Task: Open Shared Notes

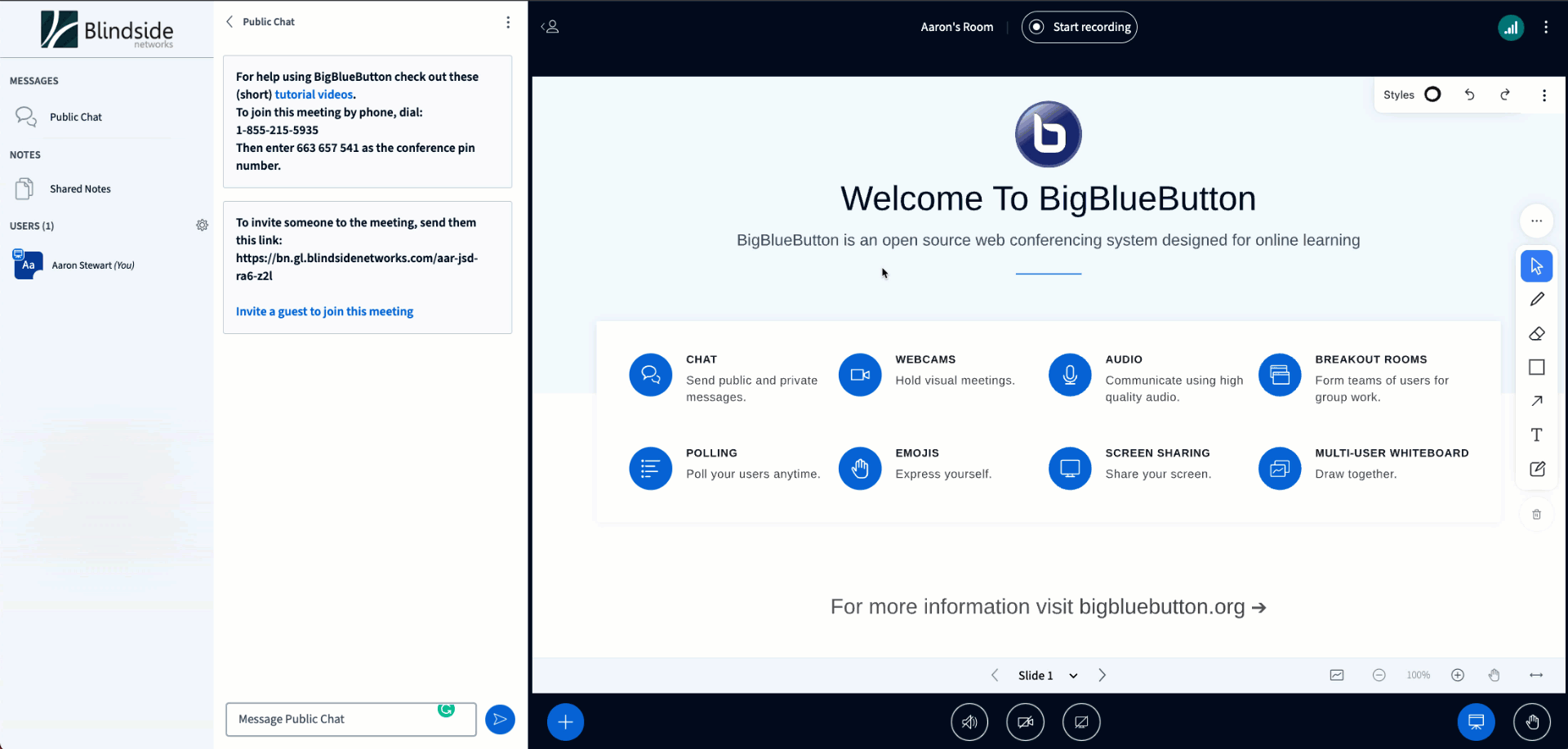Action: 80,189
